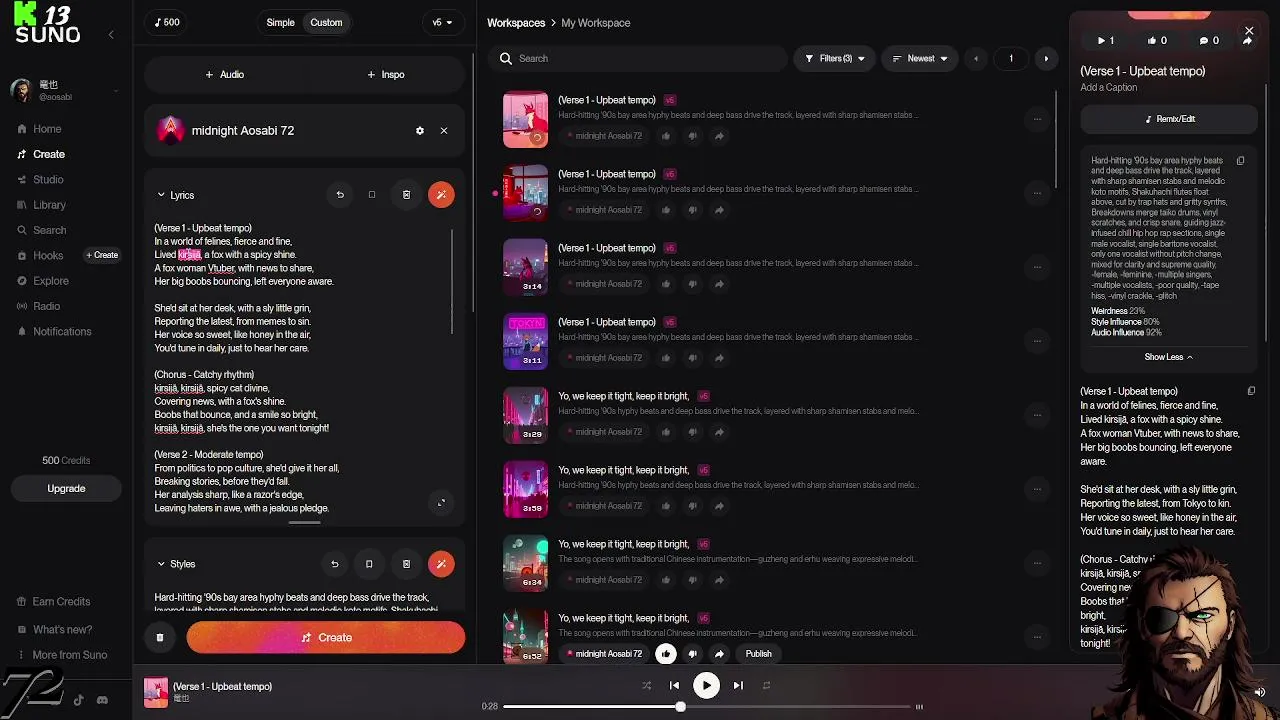Image resolution: width=1280 pixels, height=720 pixels.
Task: Collapse details with Show Less
Action: point(1168,357)
